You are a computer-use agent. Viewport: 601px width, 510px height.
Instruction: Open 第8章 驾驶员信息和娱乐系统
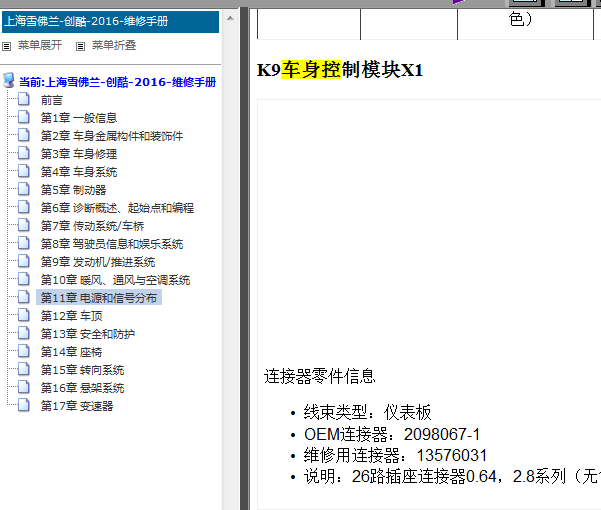[x=112, y=244]
